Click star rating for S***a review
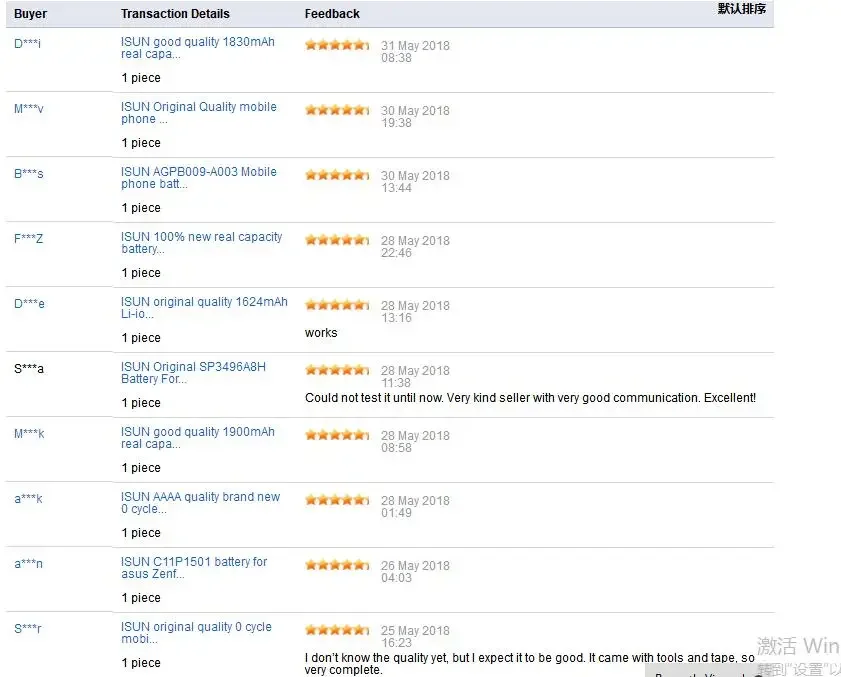 [x=337, y=370]
